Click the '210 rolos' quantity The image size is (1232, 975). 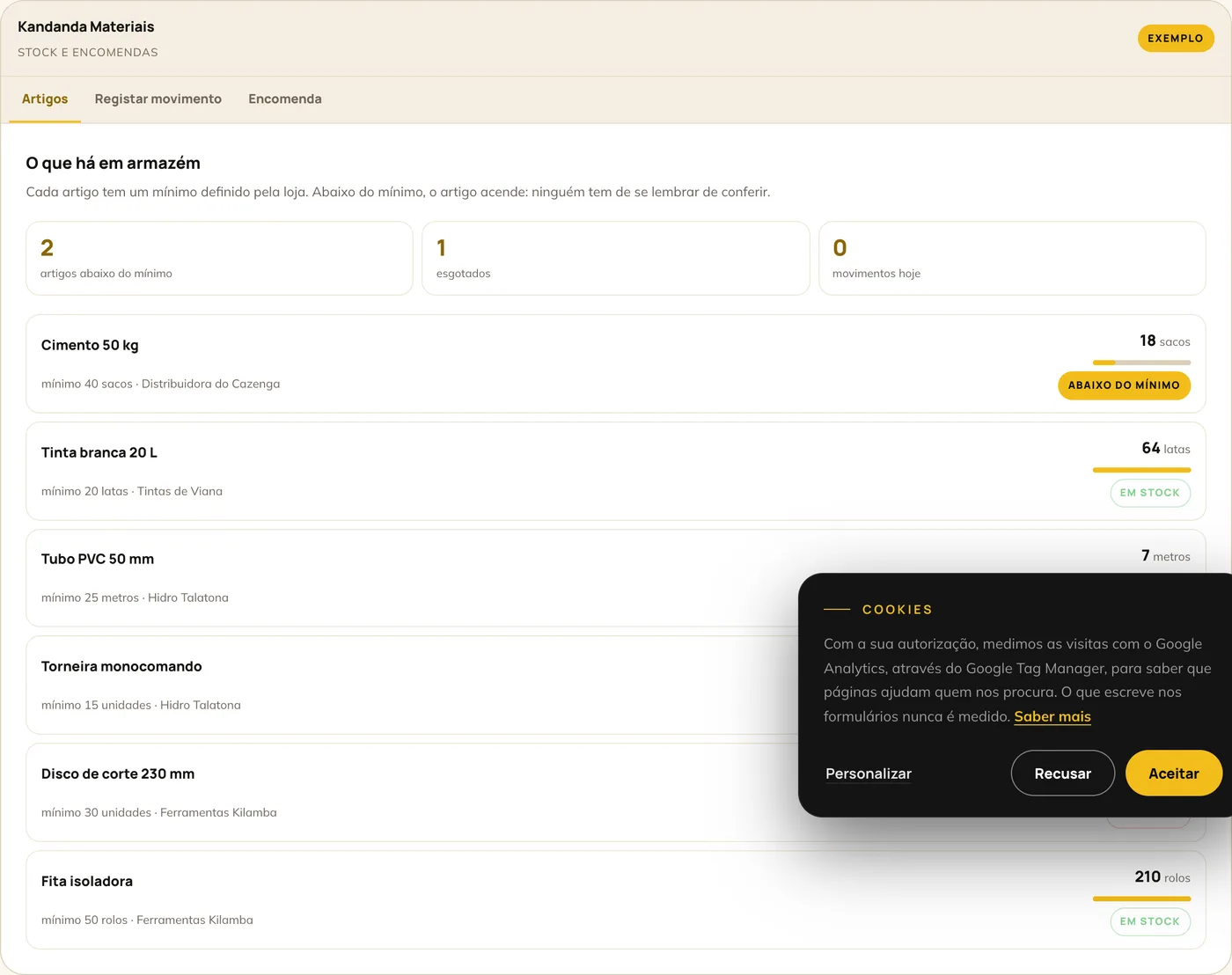pos(1162,877)
